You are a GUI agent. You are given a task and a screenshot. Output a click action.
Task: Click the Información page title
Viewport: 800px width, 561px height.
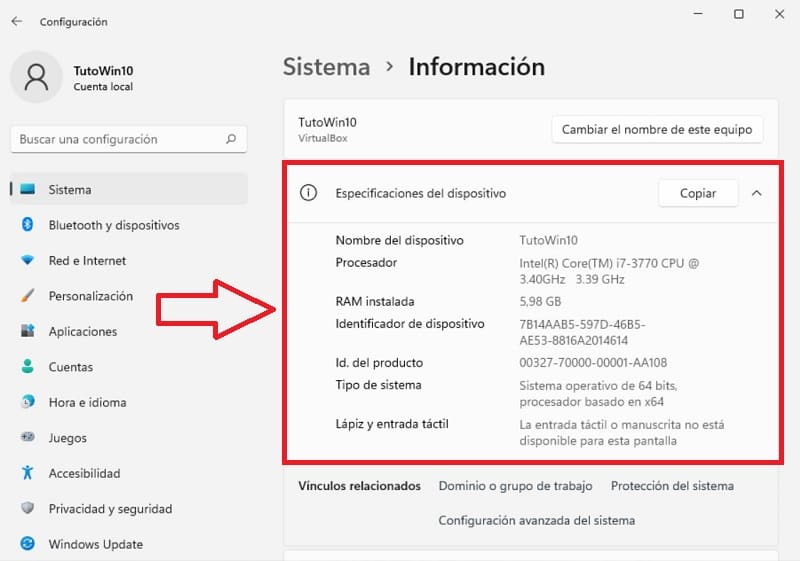pos(477,67)
